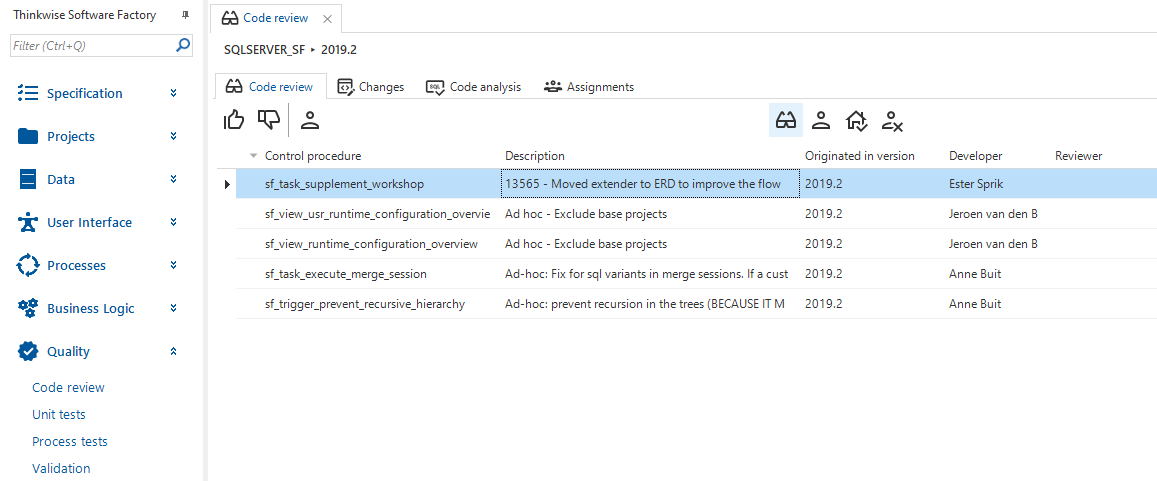Collapse the Quality menu group
1157x481 pixels.
(x=173, y=351)
